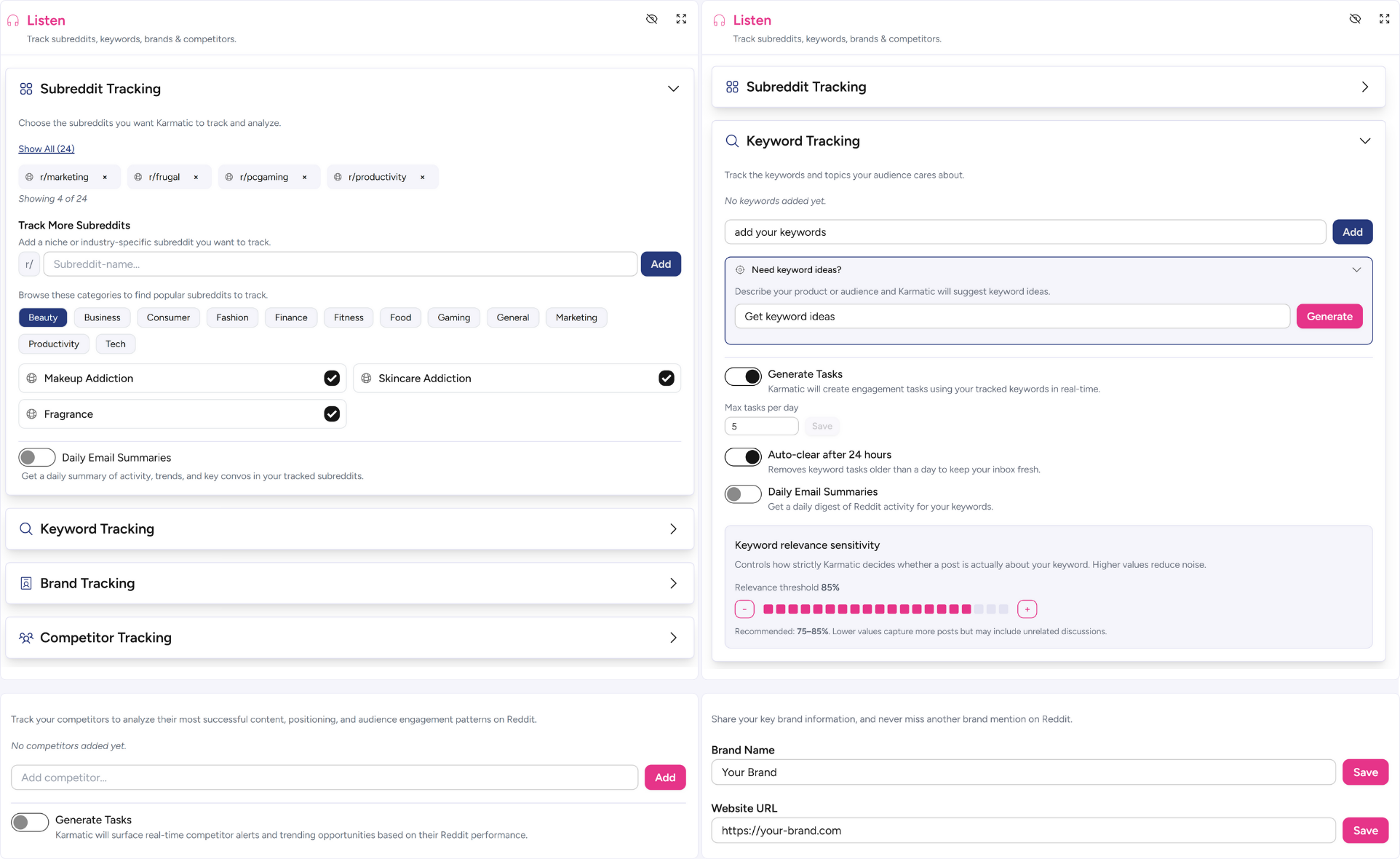The height and width of the screenshot is (859, 1400).
Task: Expand the left Keyword Tracking section
Action: pyautogui.click(x=673, y=529)
